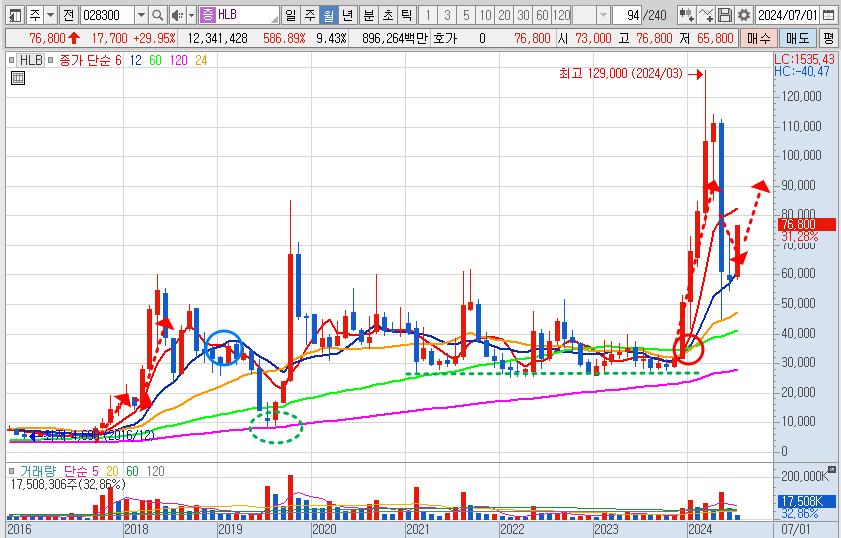Click the volume readout 17,508,306주(32.86%)
Screen dimensions: 841x538
pos(68,484)
